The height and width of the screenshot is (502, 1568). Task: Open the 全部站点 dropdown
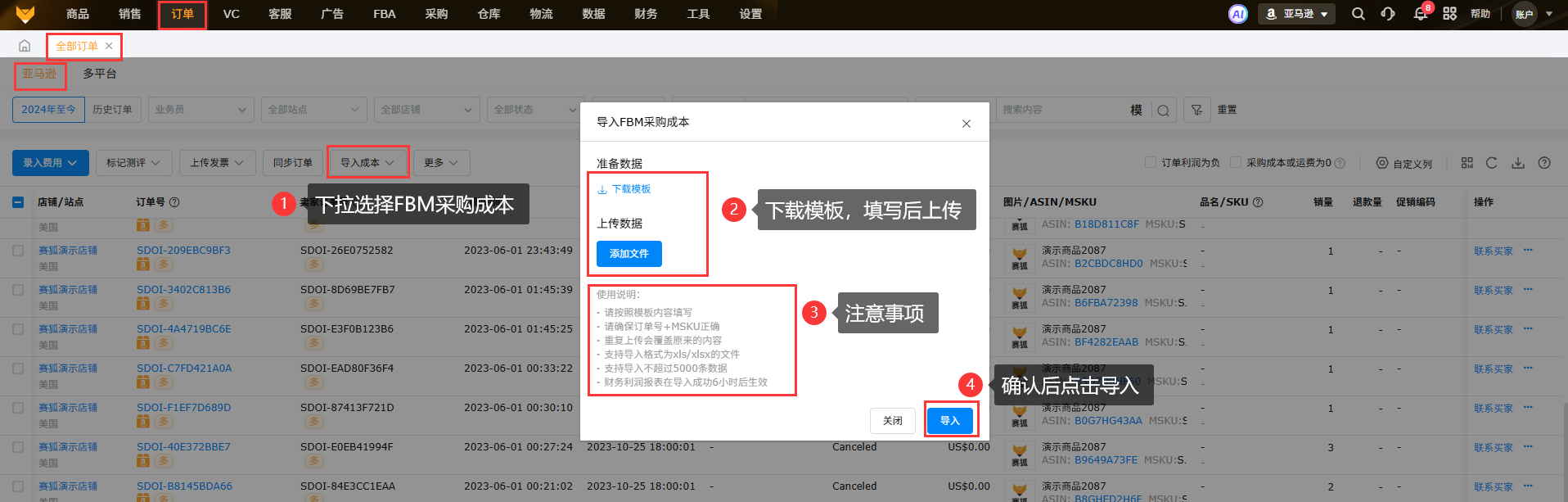point(313,110)
